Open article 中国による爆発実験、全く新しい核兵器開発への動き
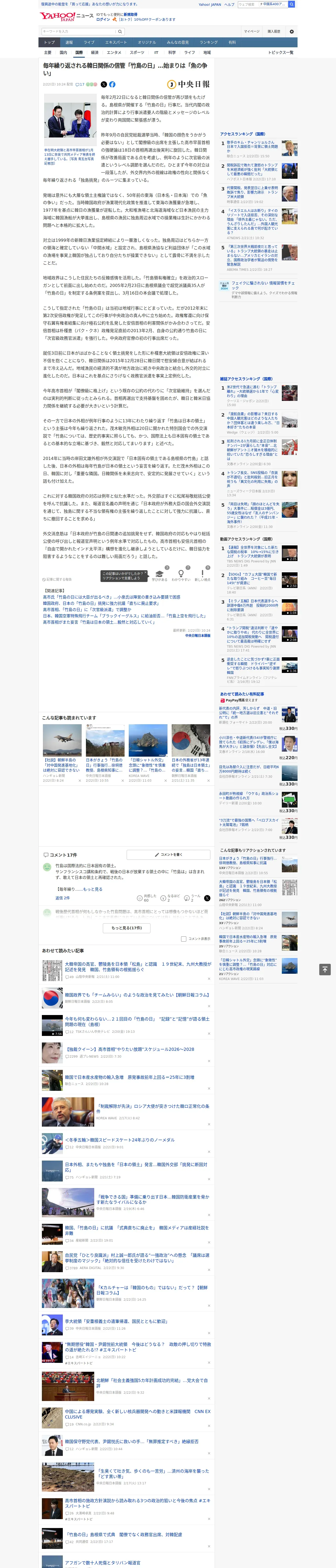 tap(138, 1414)
